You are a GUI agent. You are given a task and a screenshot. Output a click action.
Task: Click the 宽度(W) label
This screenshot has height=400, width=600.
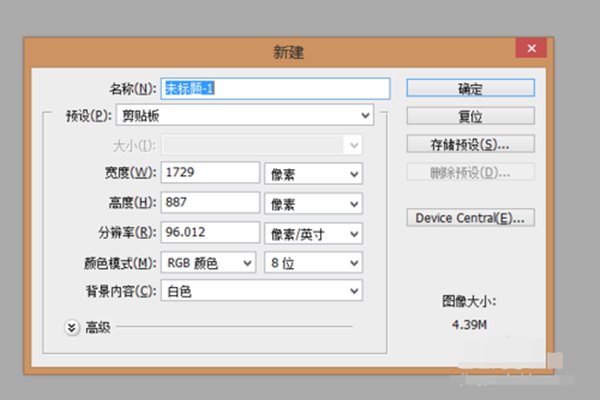click(130, 173)
